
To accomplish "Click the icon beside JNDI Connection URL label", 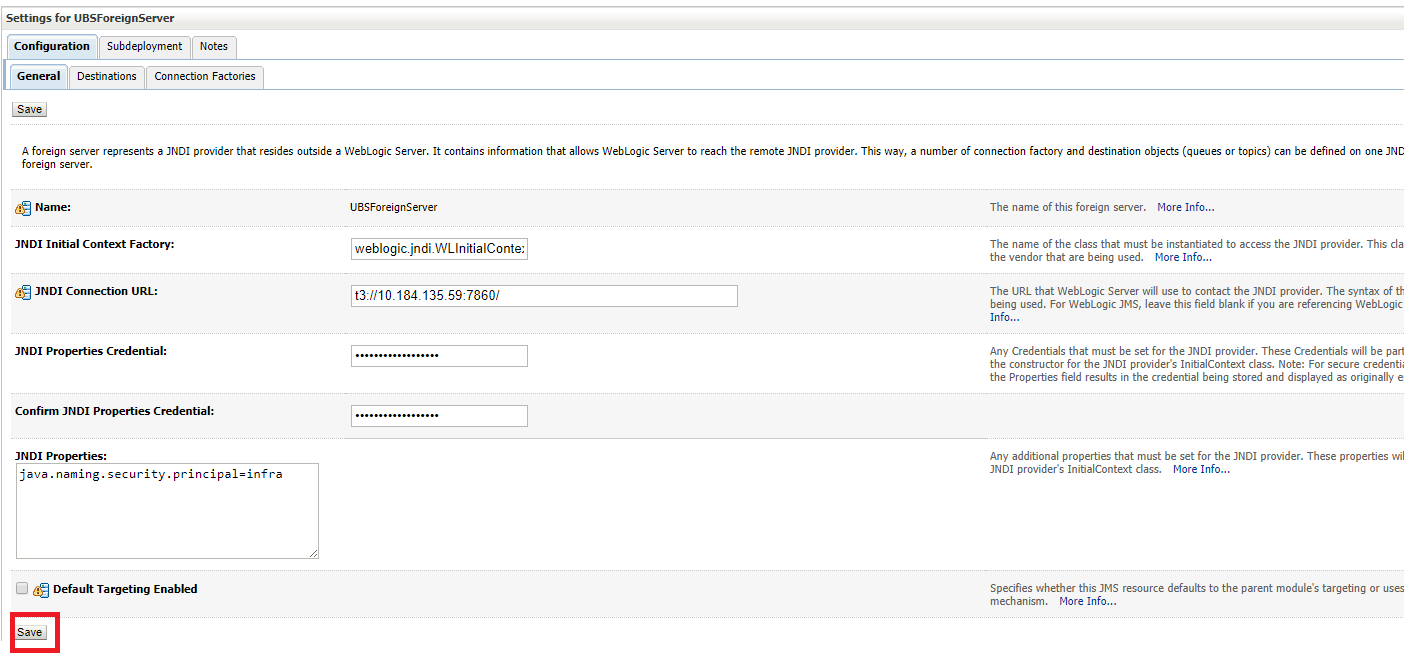I will [x=23, y=292].
